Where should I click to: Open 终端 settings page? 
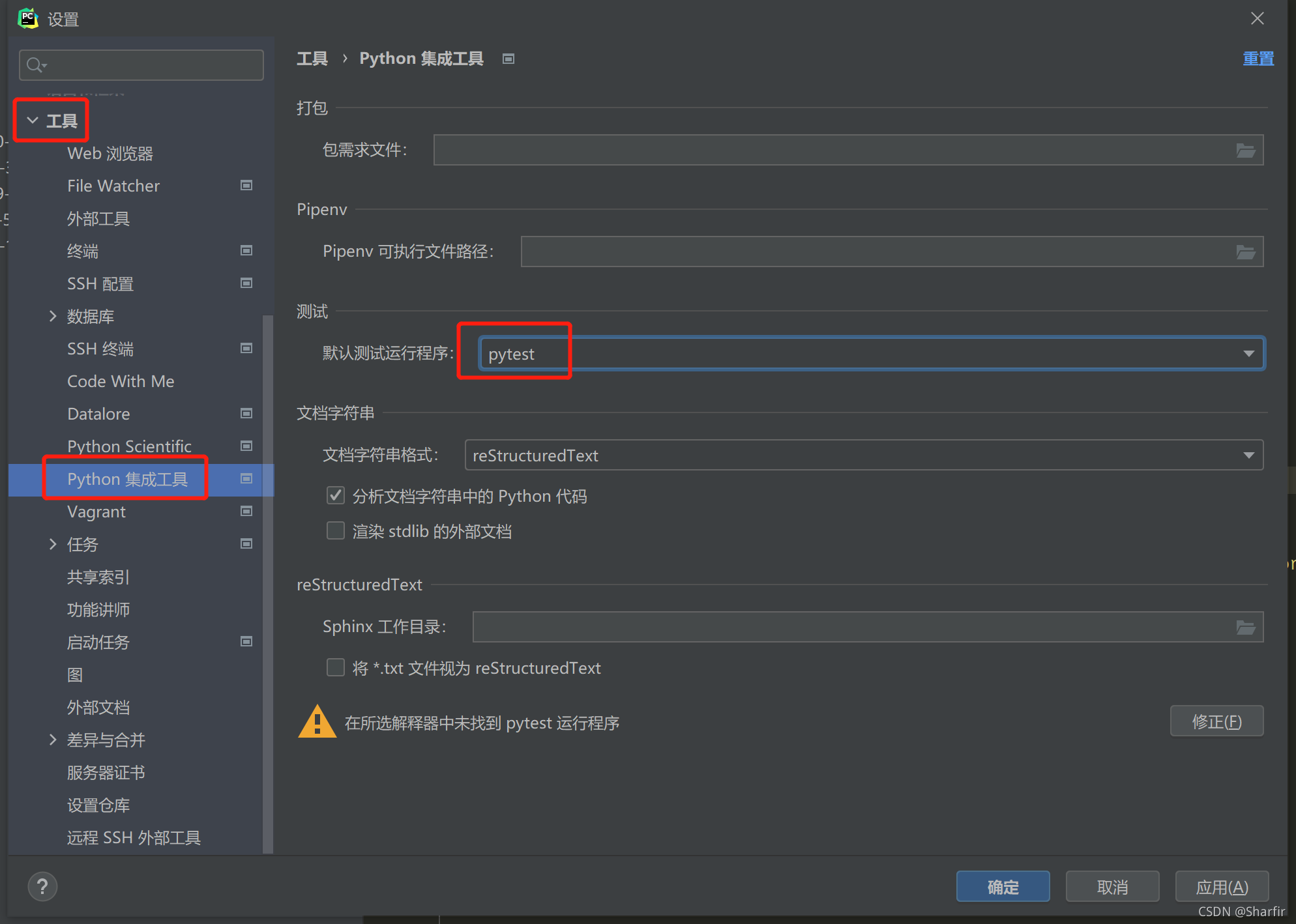coord(83,252)
